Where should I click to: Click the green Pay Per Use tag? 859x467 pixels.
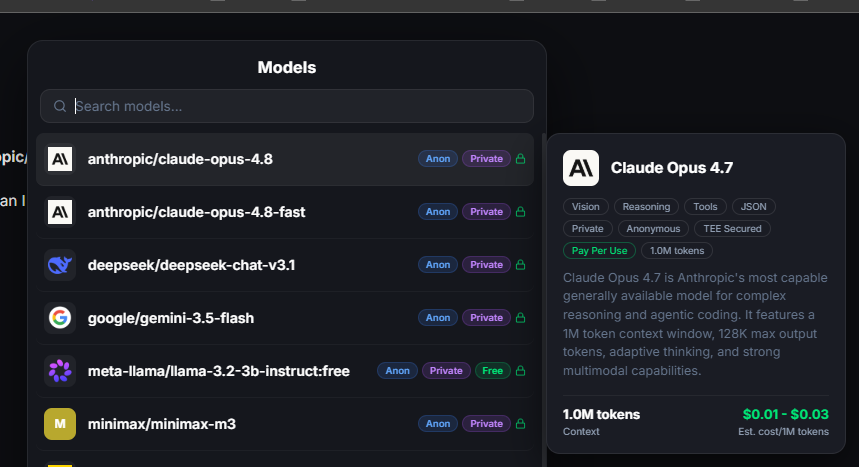[x=599, y=250]
